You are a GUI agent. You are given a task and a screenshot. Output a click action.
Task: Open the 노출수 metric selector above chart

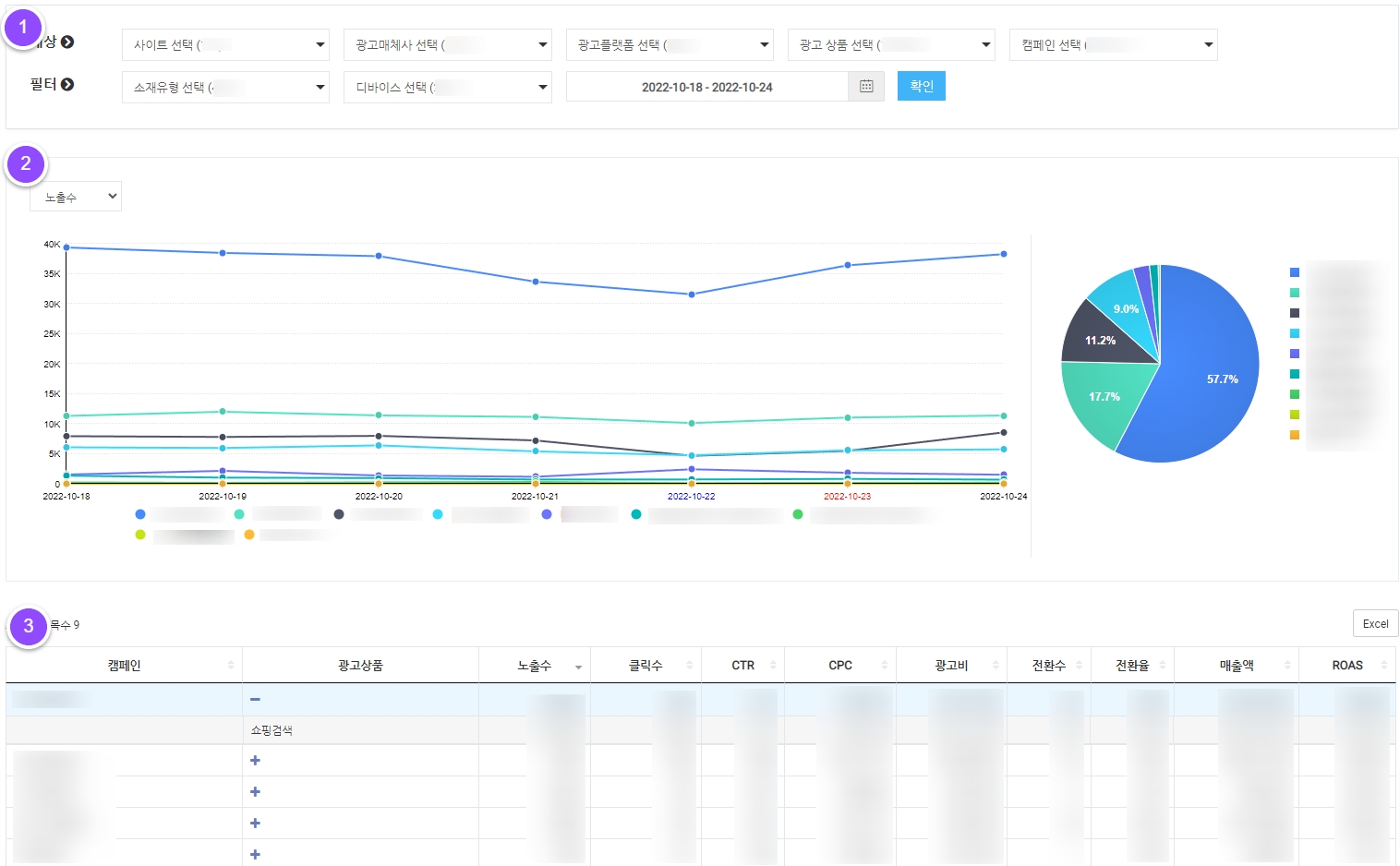76,197
